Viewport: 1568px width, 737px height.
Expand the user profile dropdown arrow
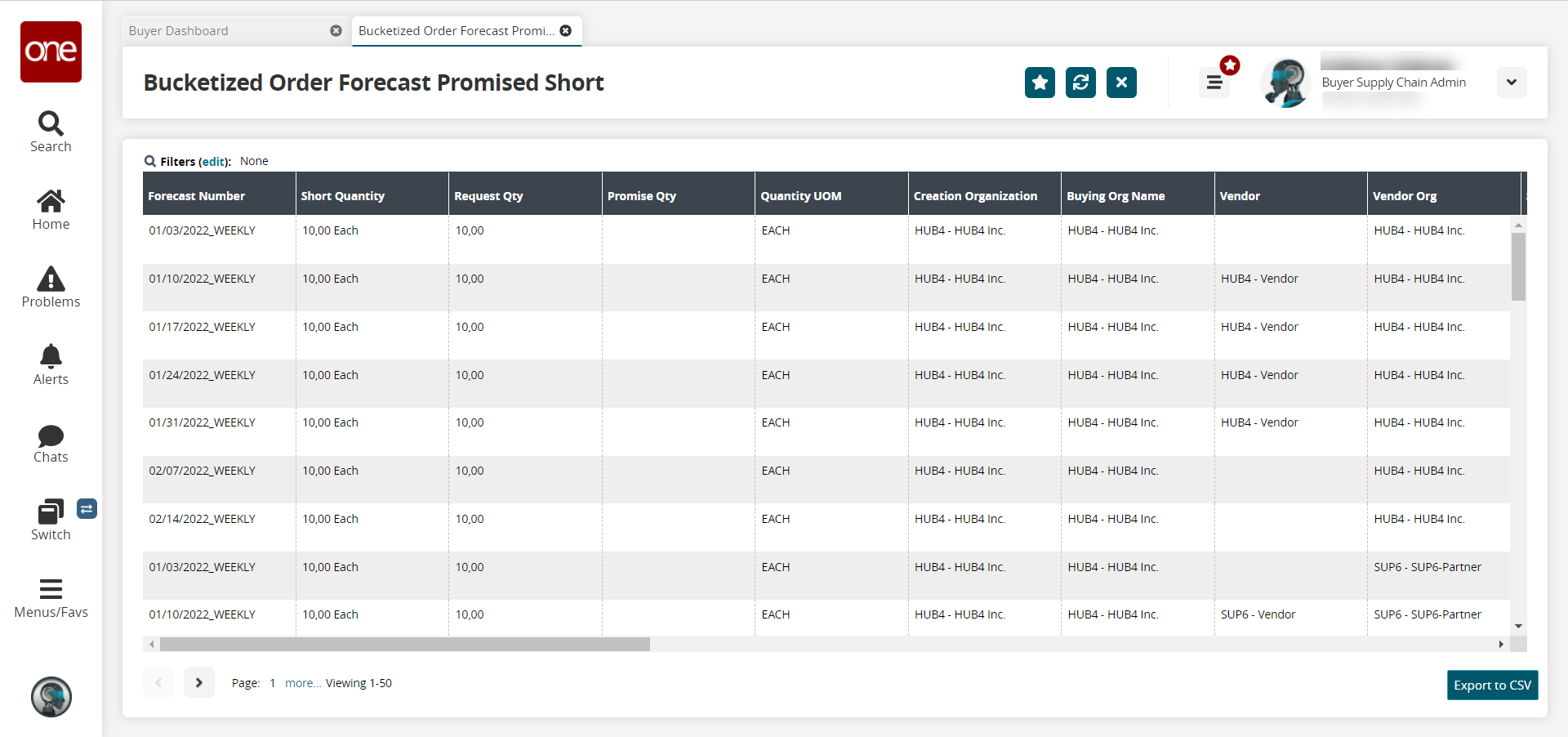point(1512,83)
